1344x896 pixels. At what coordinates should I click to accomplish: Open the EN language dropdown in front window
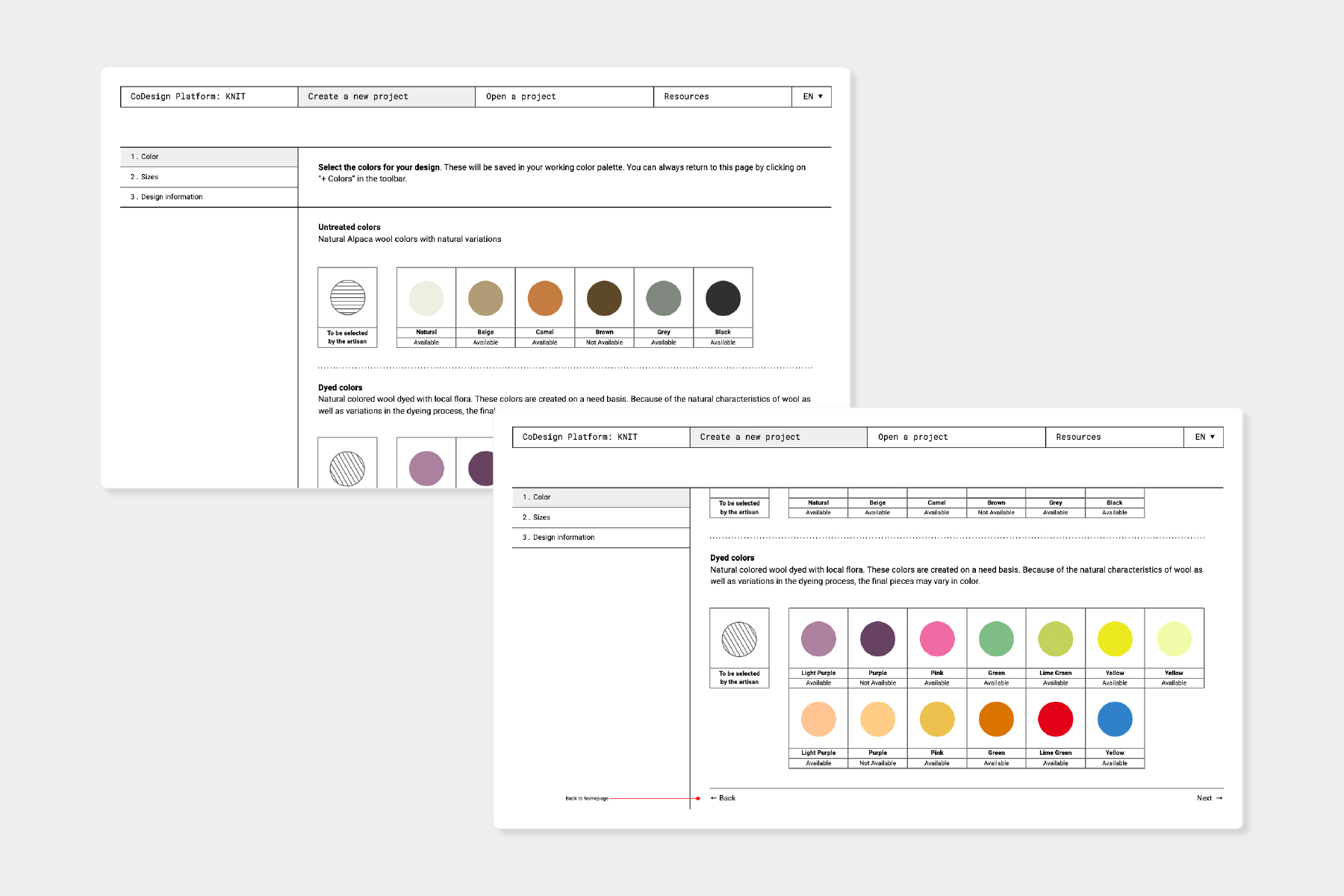click(1204, 438)
